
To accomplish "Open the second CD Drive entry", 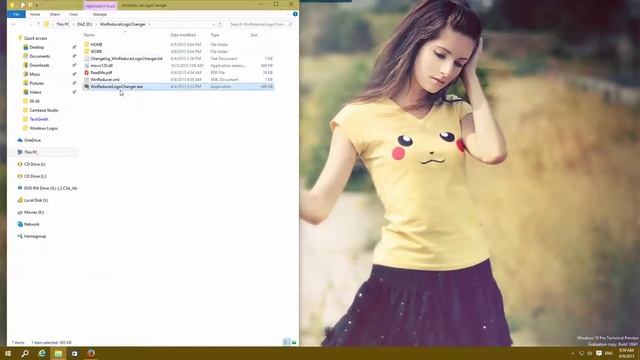I will 35,176.
